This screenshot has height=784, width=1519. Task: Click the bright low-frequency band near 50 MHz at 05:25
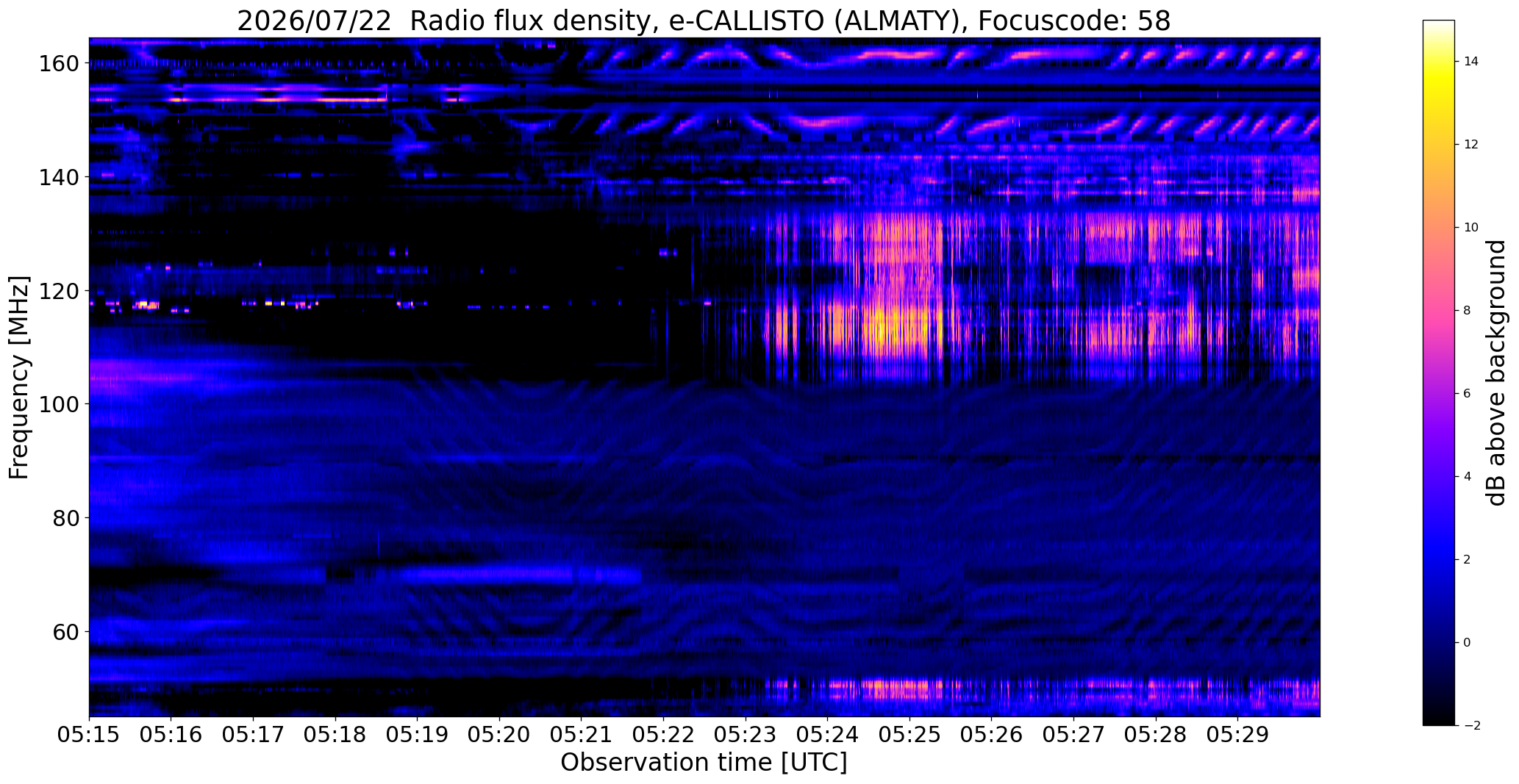point(909,689)
